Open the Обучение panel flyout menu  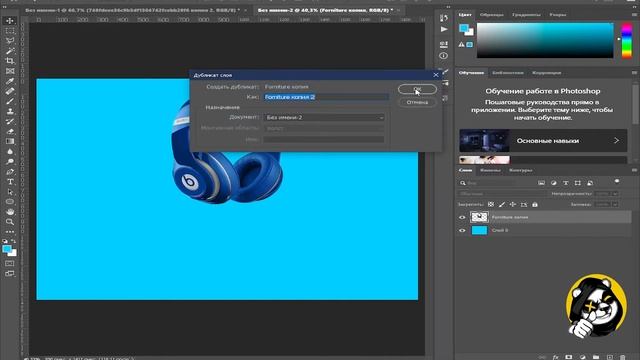(634, 73)
